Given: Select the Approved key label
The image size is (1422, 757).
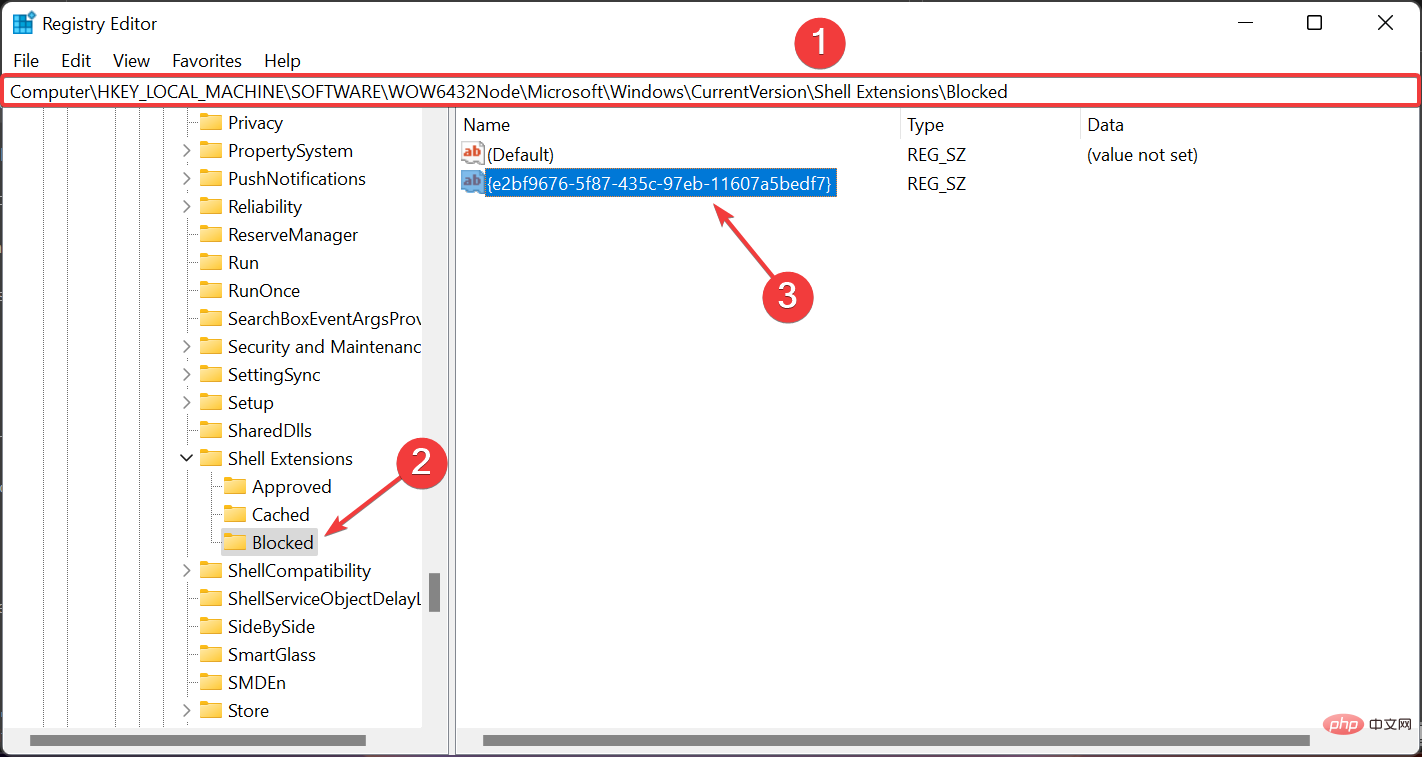Looking at the screenshot, I should coord(291,487).
